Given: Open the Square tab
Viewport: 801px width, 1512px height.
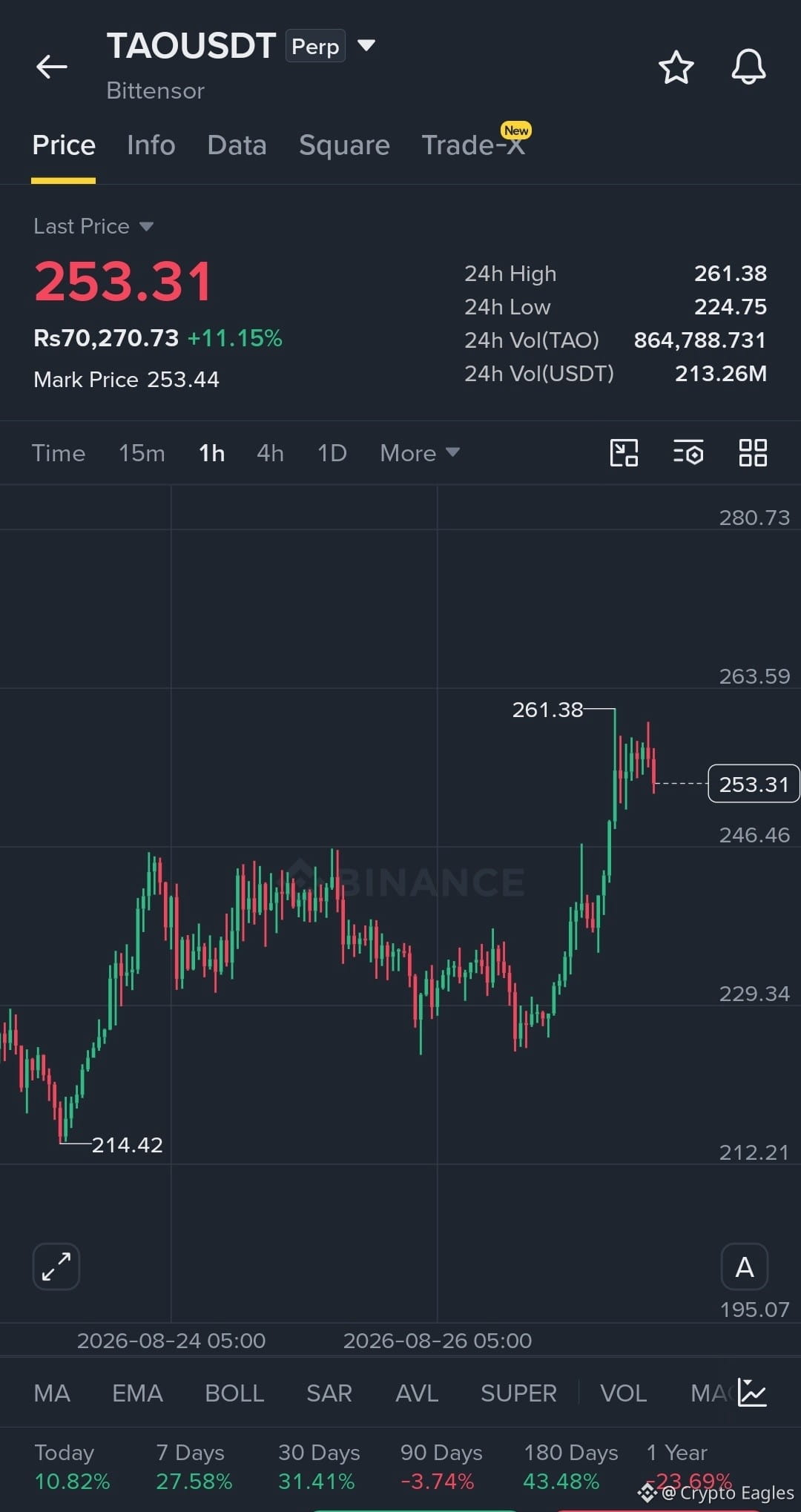Looking at the screenshot, I should [x=344, y=145].
